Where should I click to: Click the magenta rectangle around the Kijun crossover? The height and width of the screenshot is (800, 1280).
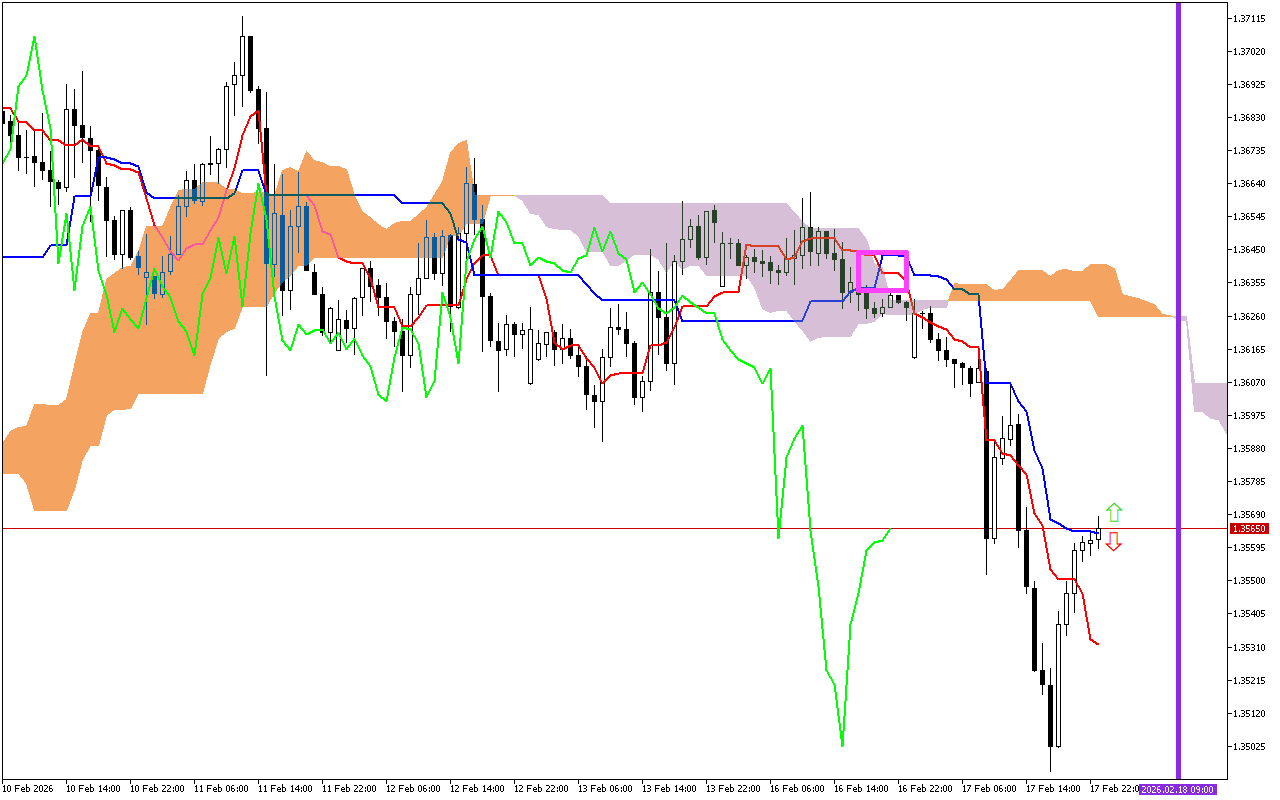click(882, 269)
